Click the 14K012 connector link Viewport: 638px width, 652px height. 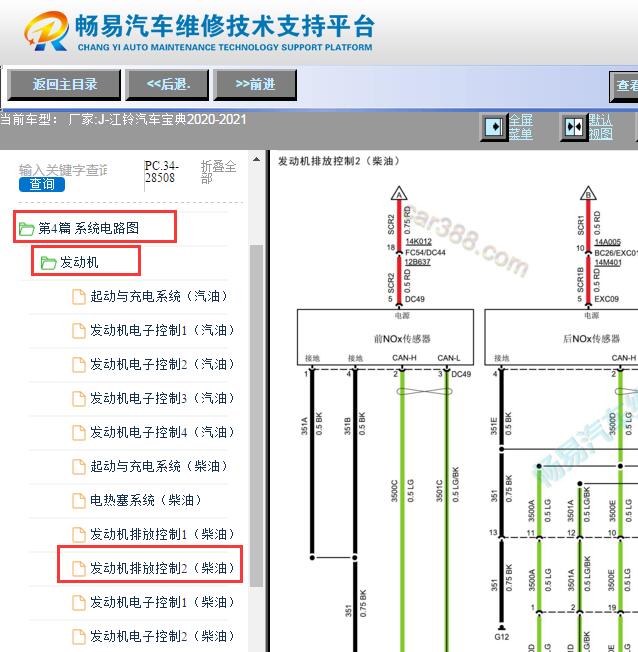[x=418, y=242]
